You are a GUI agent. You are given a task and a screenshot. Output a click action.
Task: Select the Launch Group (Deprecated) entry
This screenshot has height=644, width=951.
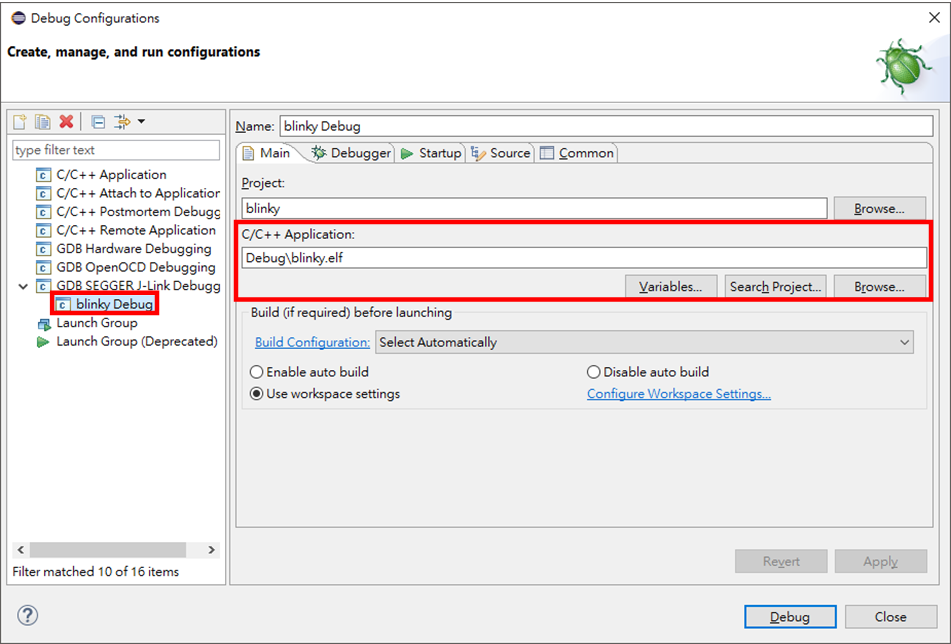click(136, 342)
